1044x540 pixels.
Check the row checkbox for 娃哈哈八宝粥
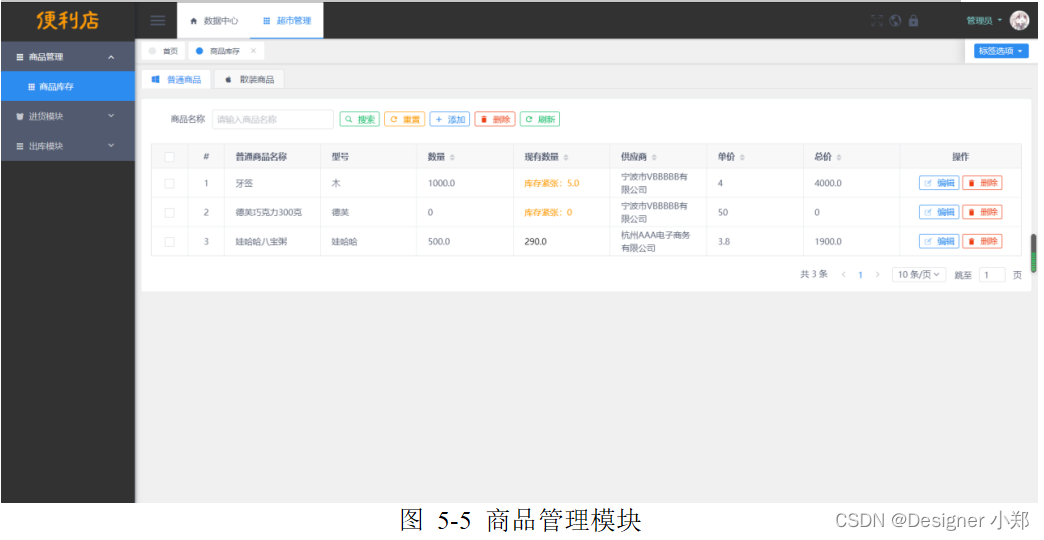coord(169,242)
